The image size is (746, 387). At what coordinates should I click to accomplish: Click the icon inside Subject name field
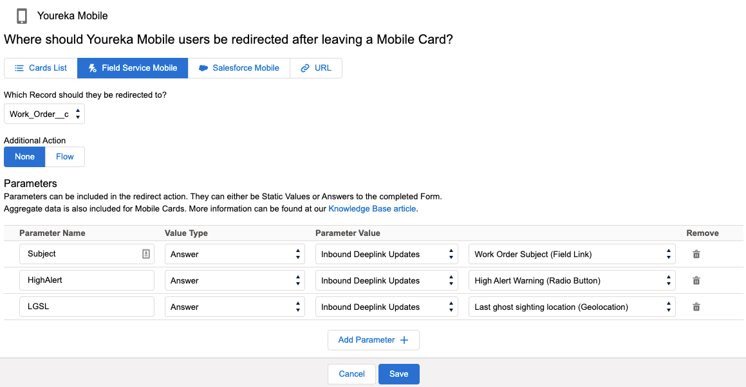[x=146, y=254]
